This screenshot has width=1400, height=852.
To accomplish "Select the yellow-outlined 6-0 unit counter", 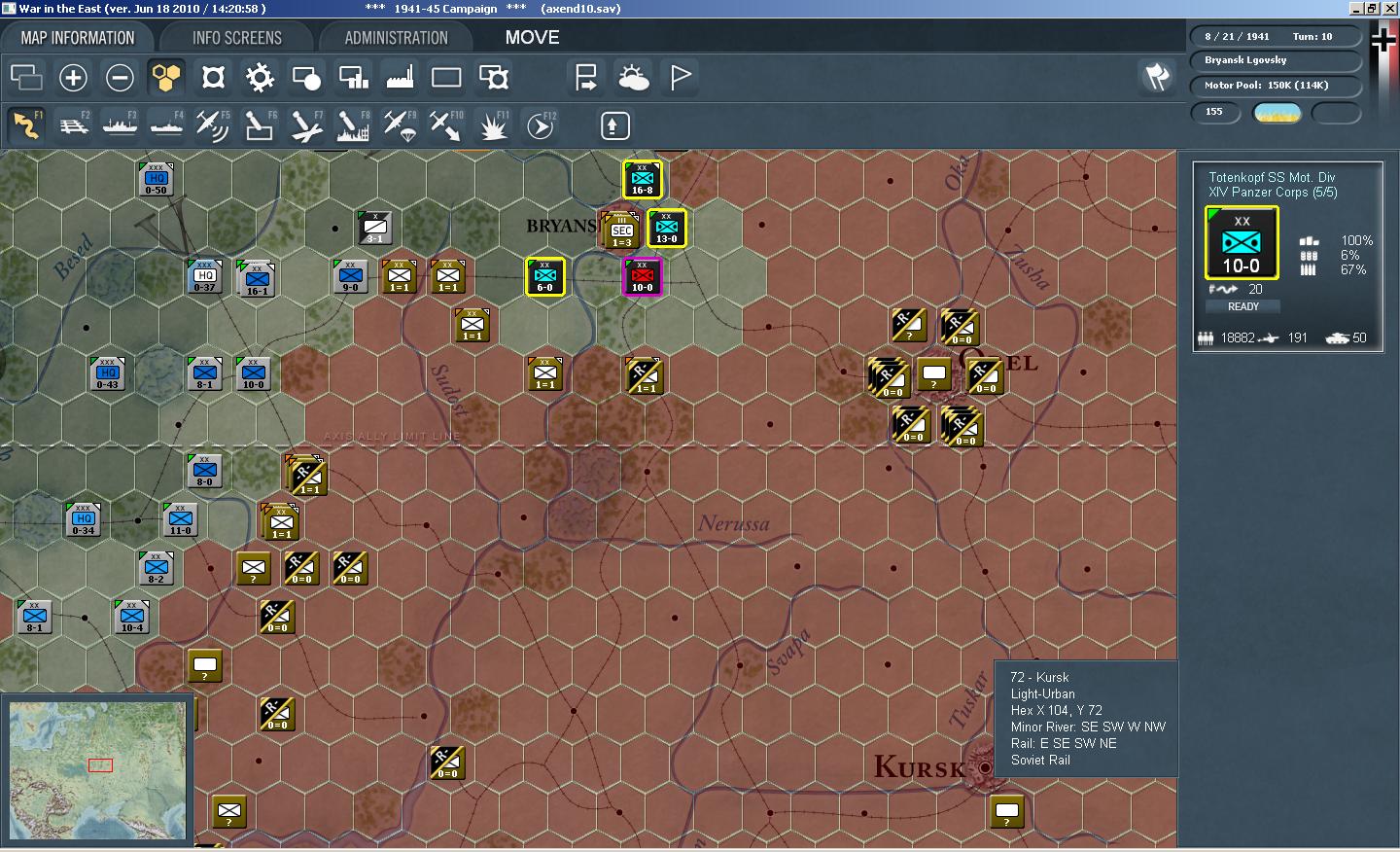I will pyautogui.click(x=545, y=276).
